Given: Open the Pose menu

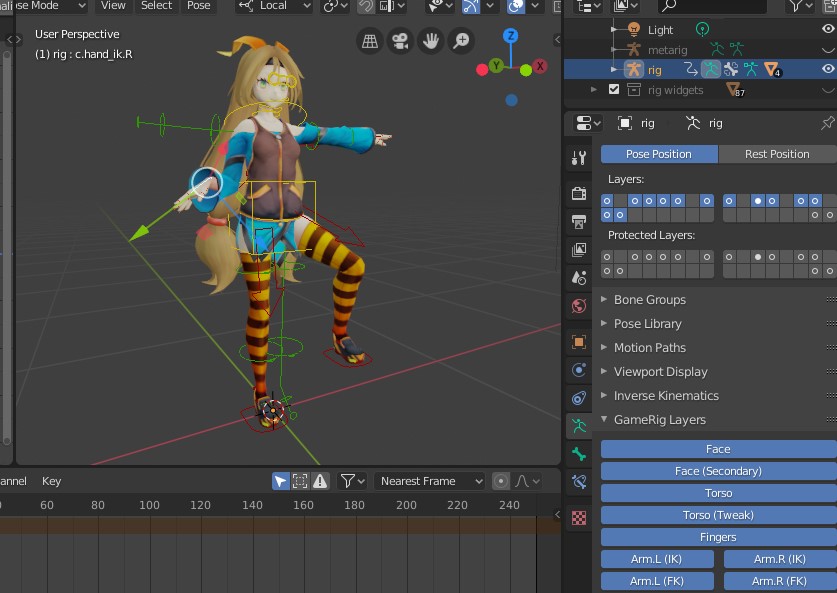Looking at the screenshot, I should (x=199, y=6).
